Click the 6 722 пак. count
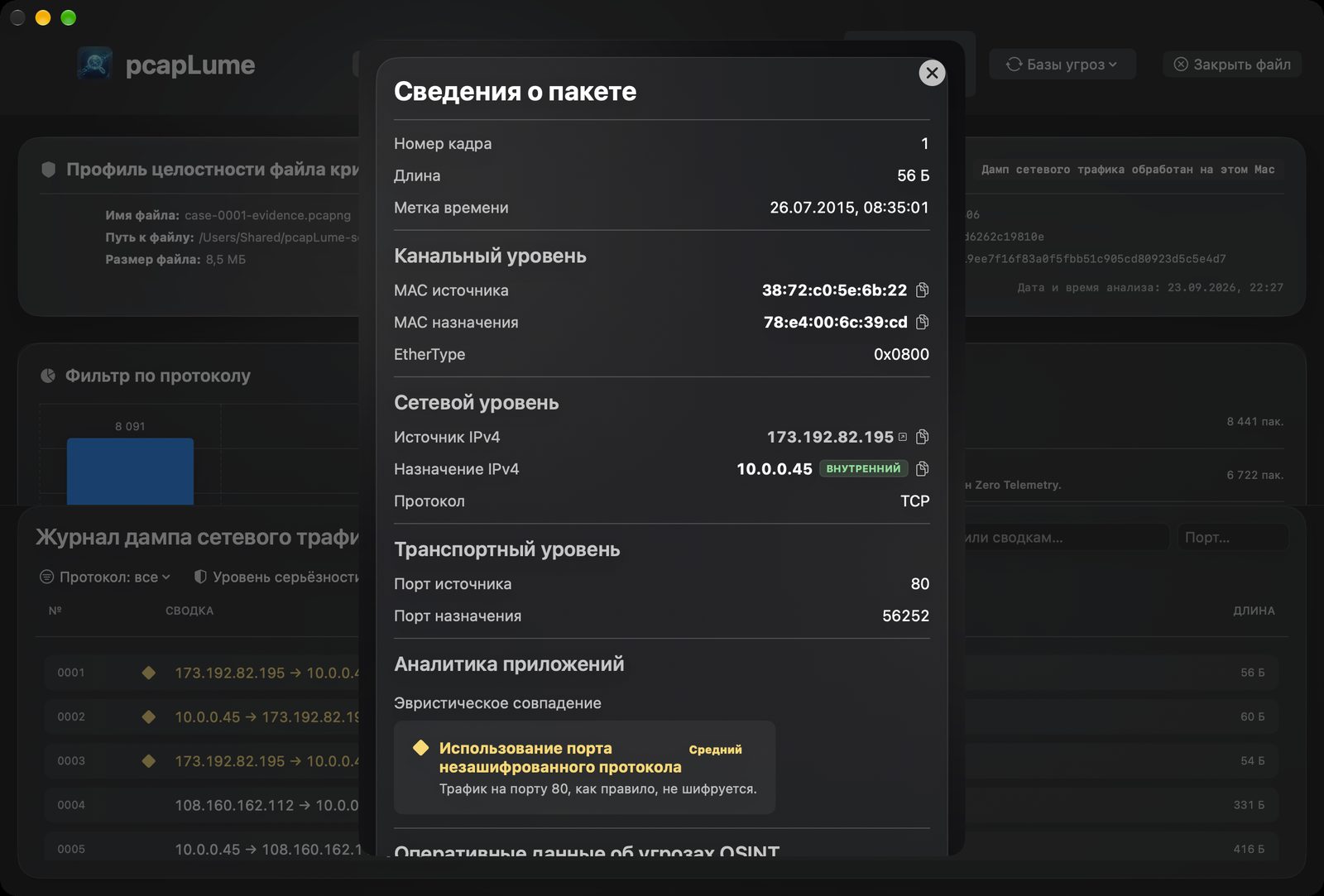The width and height of the screenshot is (1324, 896). coord(1254,475)
